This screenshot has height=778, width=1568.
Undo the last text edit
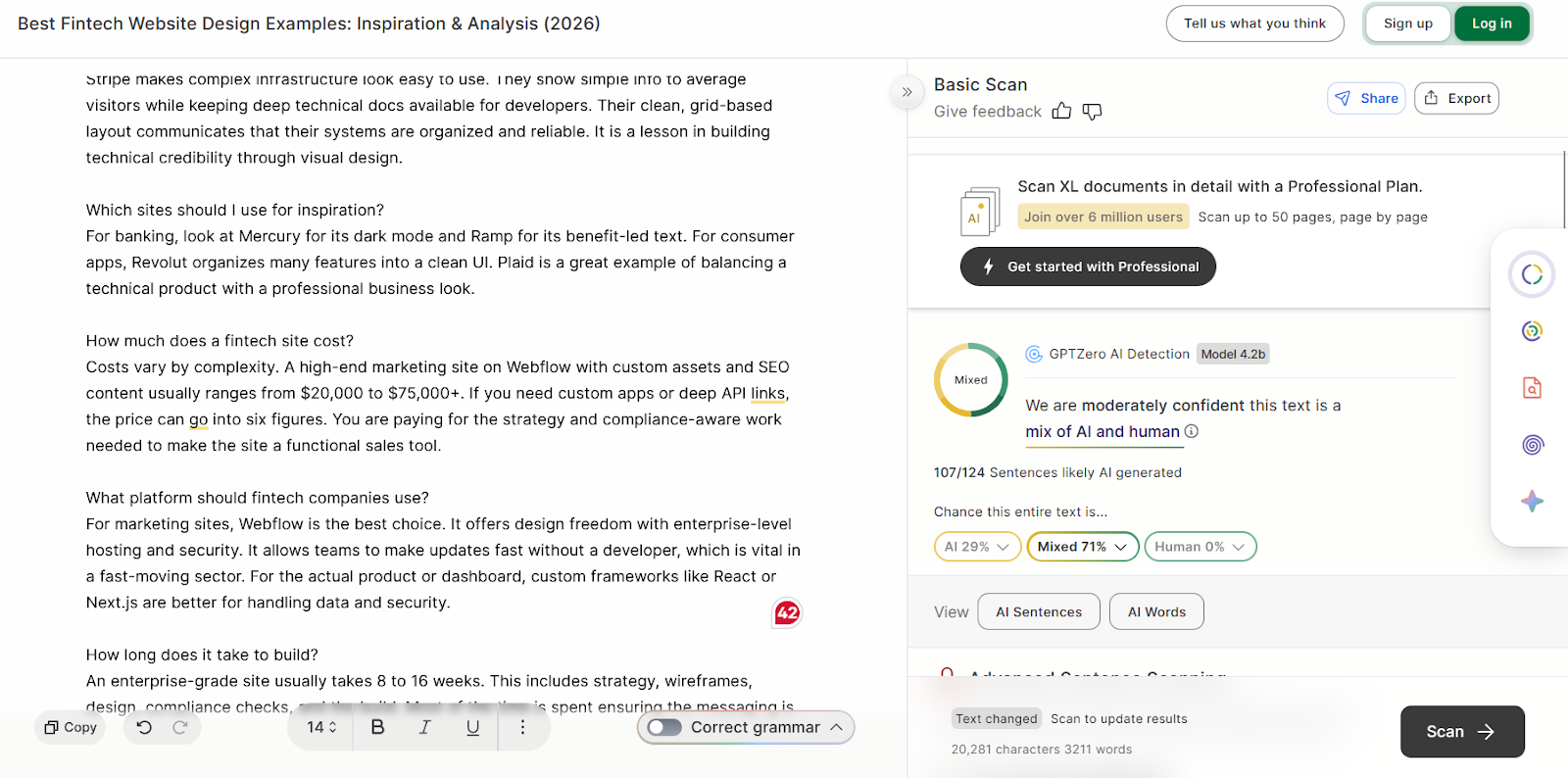point(144,727)
